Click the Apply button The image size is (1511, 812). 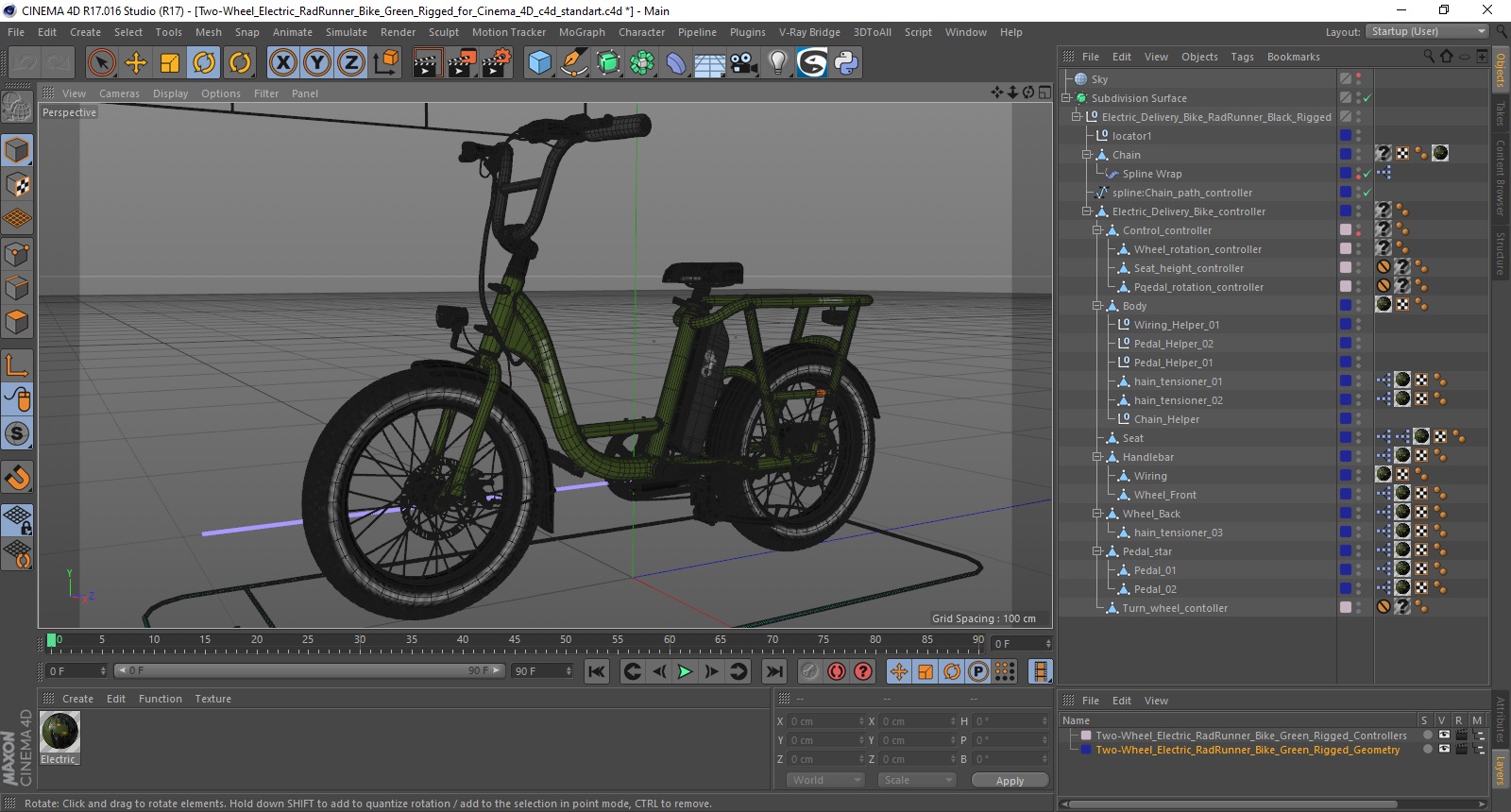click(x=1010, y=781)
